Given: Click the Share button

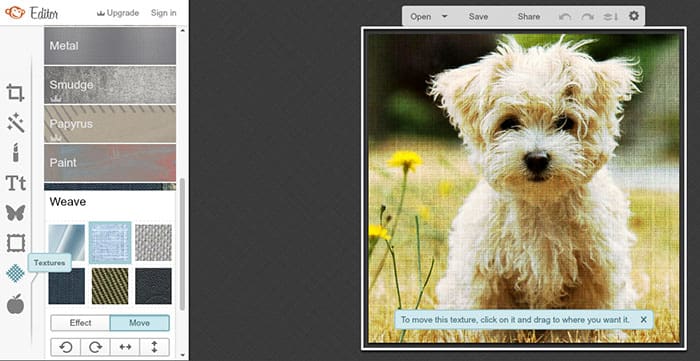Looking at the screenshot, I should tap(529, 17).
